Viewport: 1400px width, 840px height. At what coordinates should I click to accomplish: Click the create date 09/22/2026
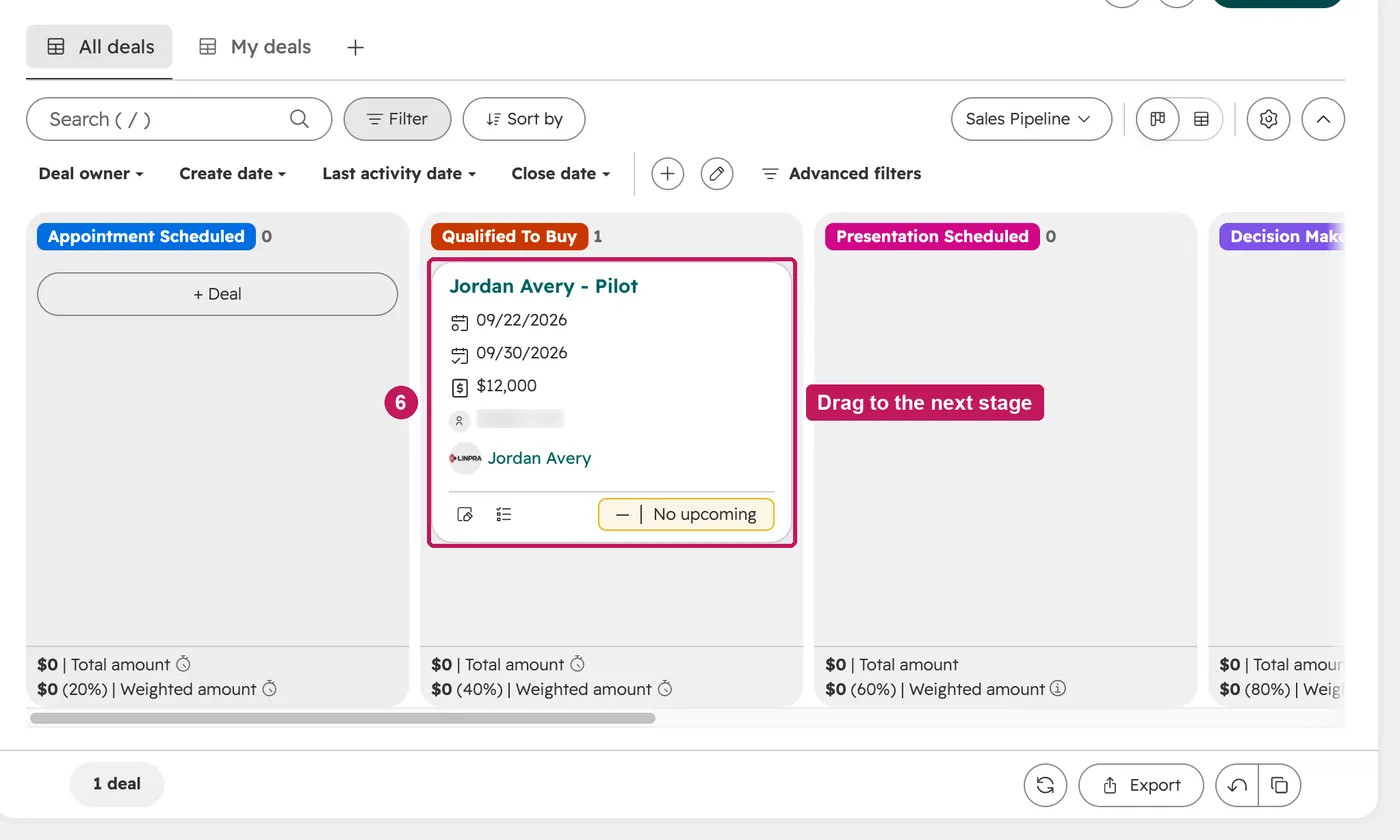tap(521, 321)
